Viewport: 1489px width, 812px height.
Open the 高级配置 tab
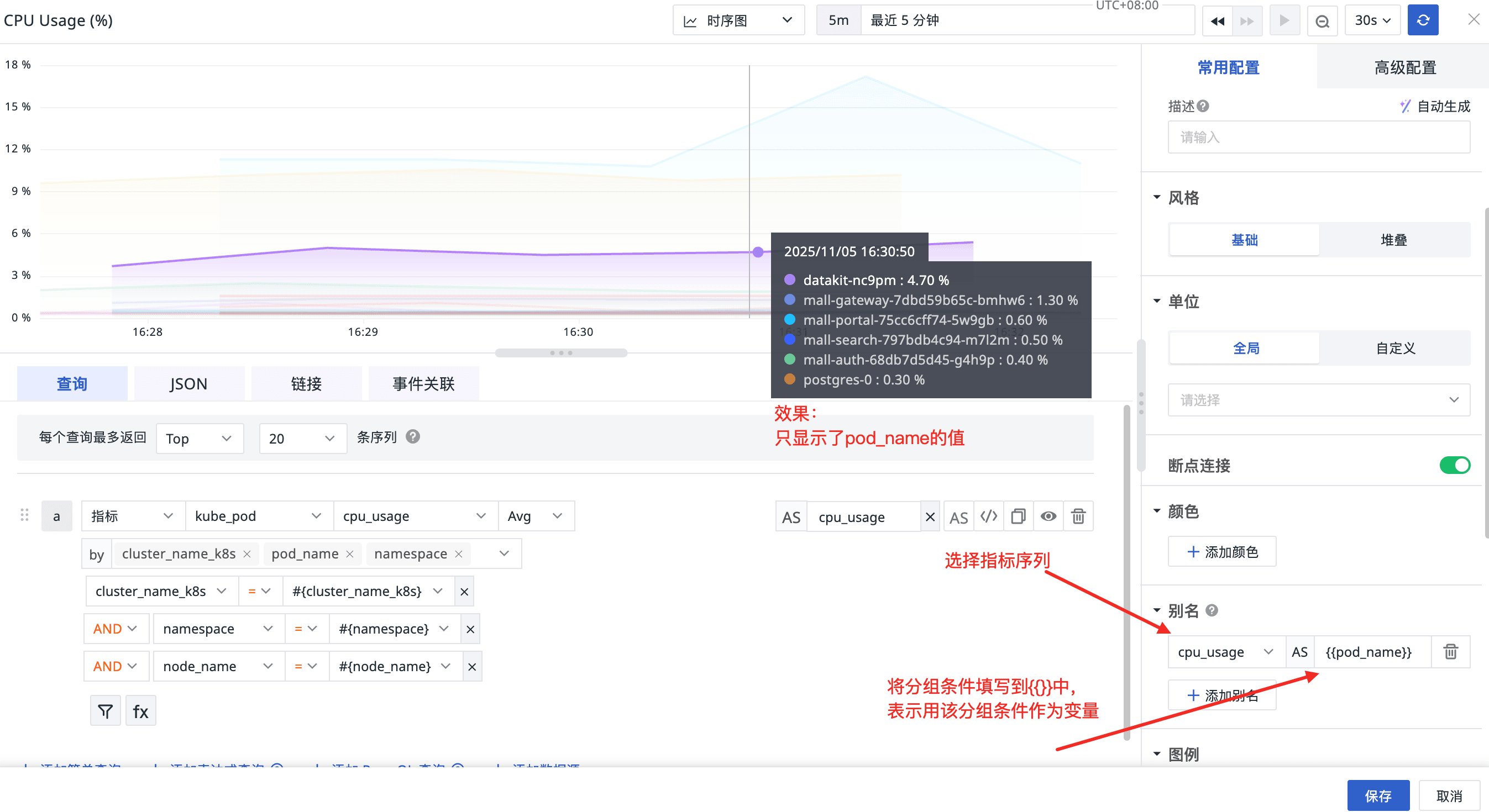click(x=1404, y=67)
